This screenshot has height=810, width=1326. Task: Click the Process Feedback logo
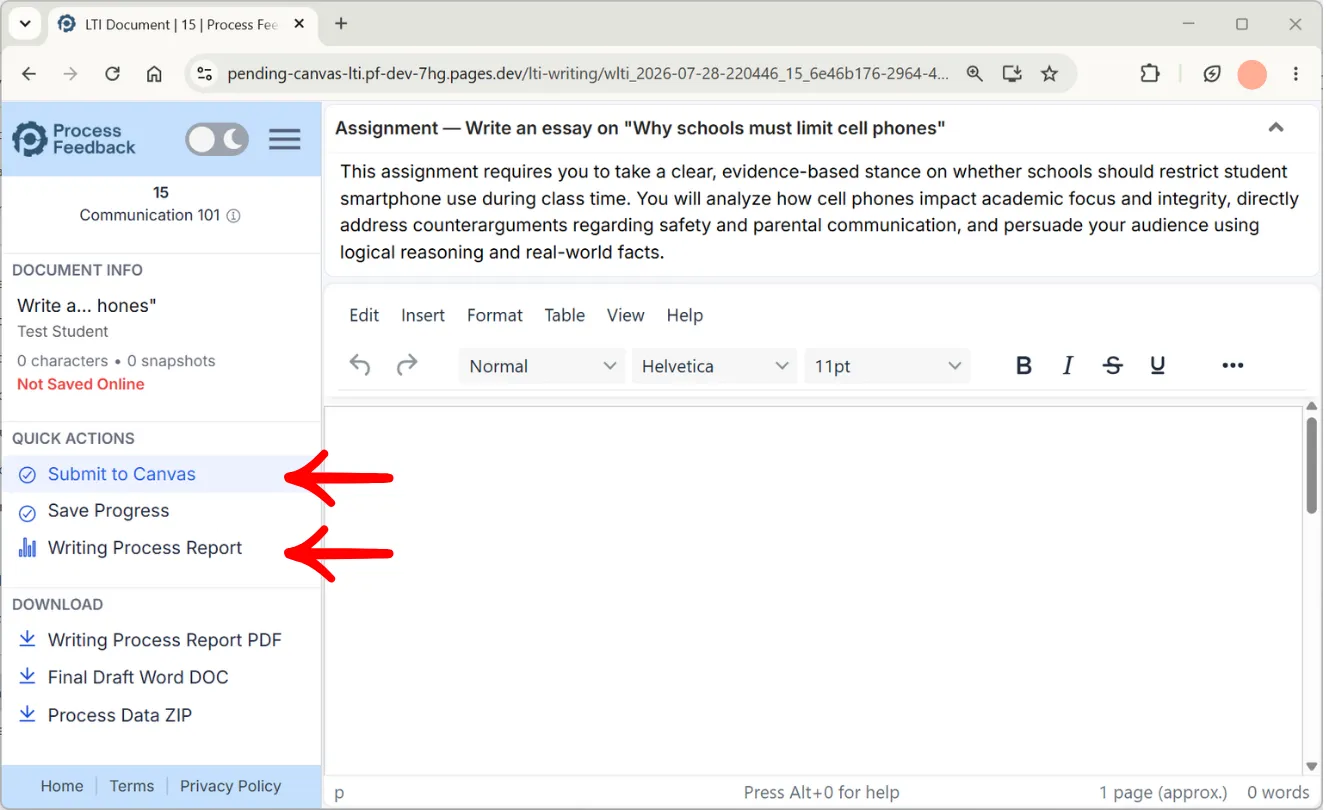pos(73,139)
